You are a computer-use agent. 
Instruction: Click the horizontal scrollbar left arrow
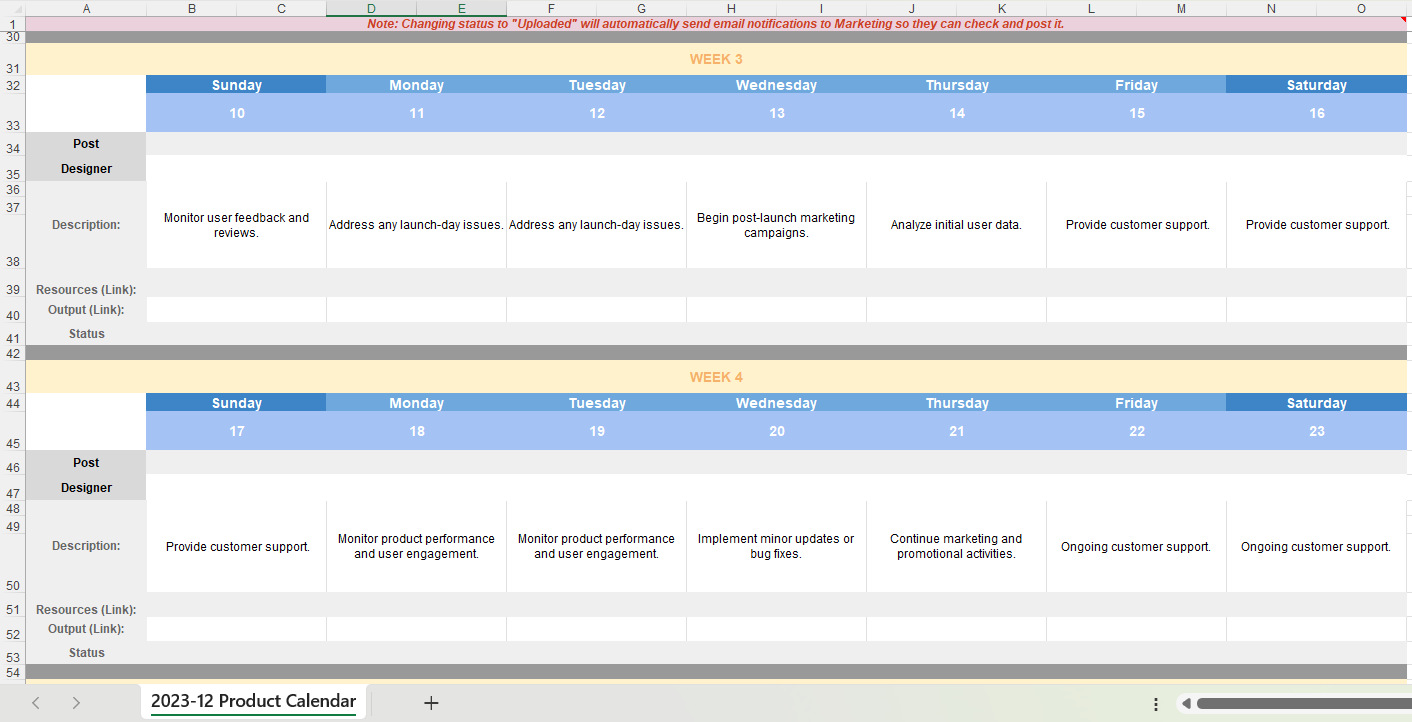pos(1186,704)
